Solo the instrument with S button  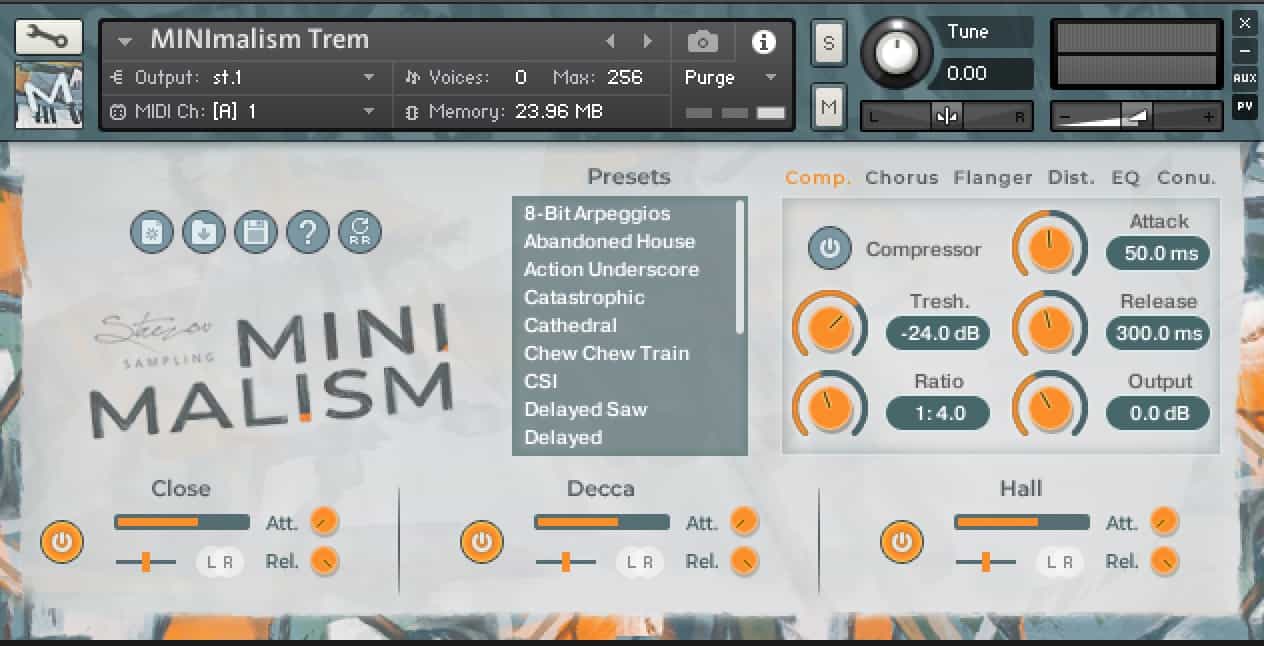pos(829,42)
